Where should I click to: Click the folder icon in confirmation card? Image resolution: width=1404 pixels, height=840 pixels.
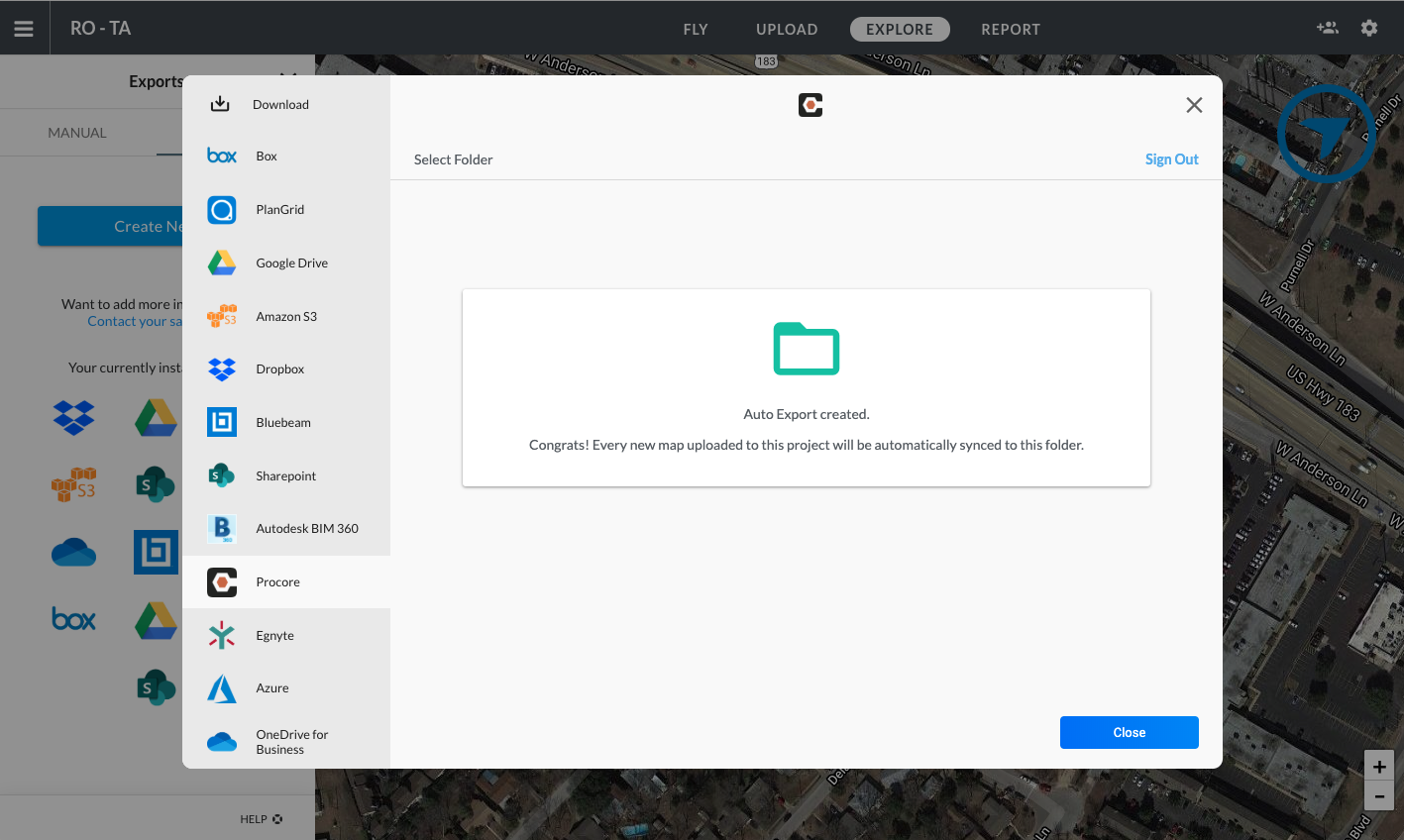click(807, 349)
